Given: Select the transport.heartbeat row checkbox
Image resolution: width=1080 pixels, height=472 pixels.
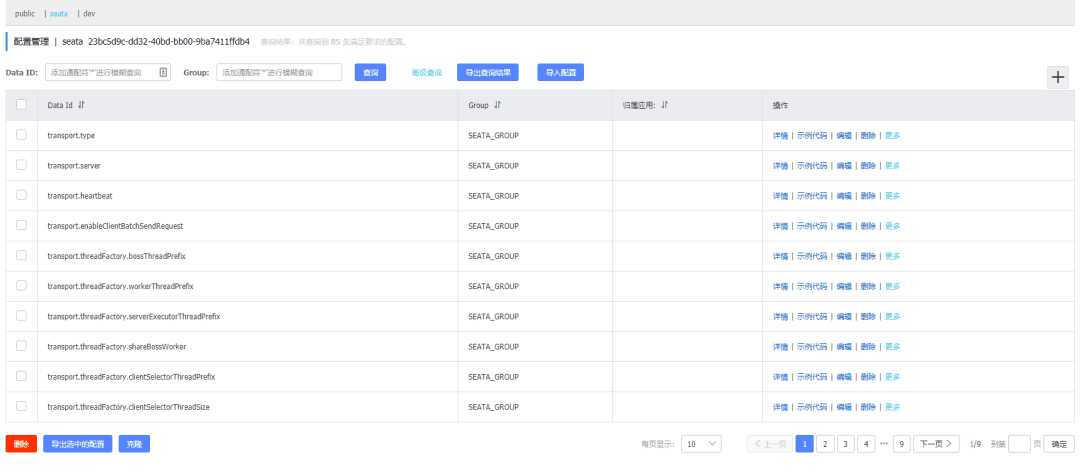Looking at the screenshot, I should (x=21, y=195).
